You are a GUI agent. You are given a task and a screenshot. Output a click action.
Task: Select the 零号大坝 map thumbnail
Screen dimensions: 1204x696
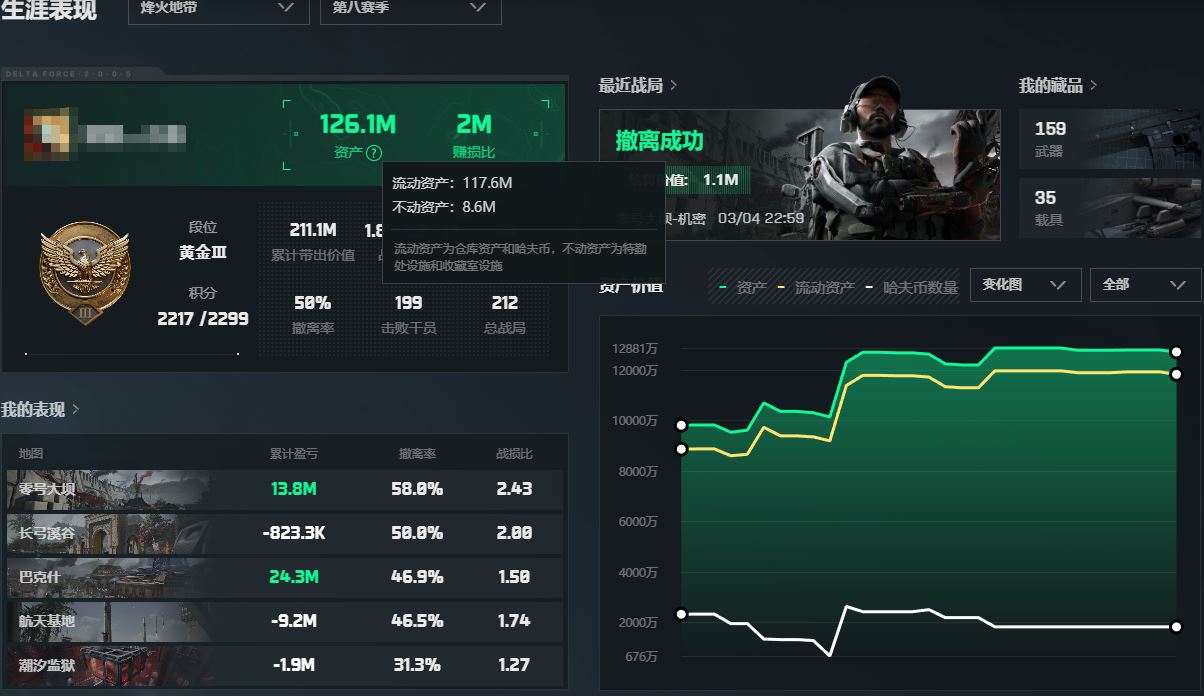click(108, 489)
